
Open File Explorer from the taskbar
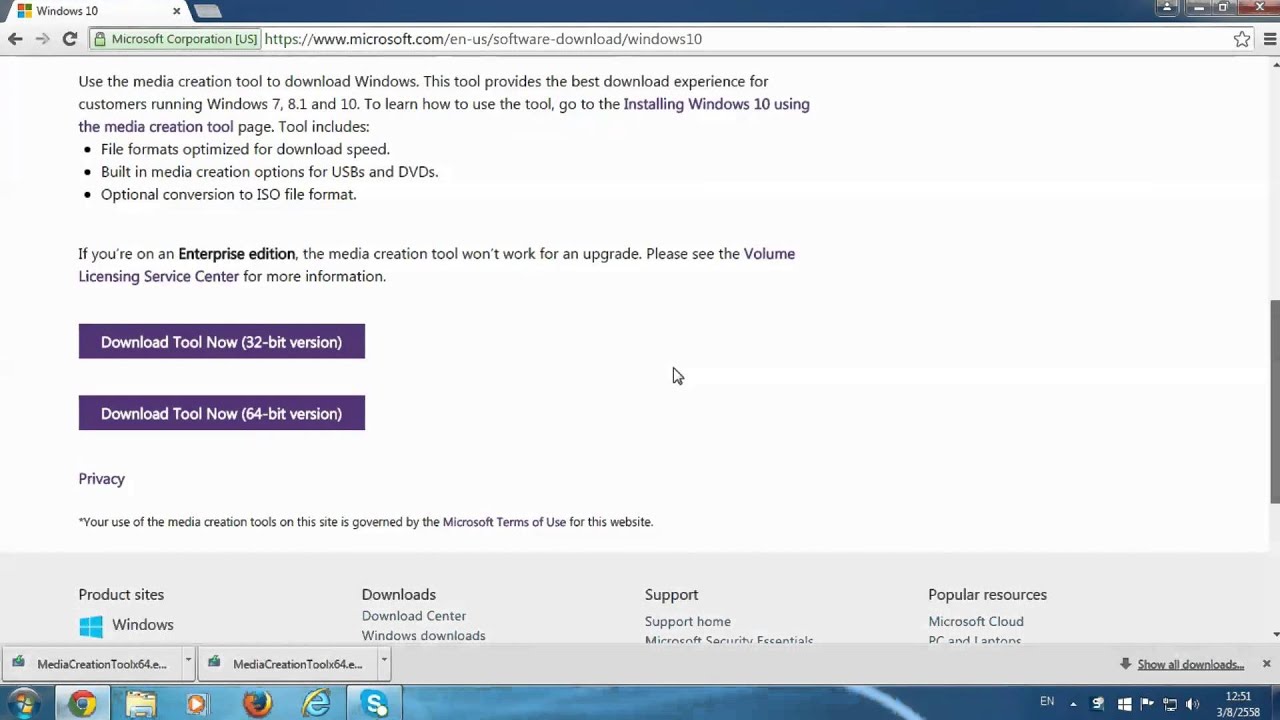(x=141, y=704)
